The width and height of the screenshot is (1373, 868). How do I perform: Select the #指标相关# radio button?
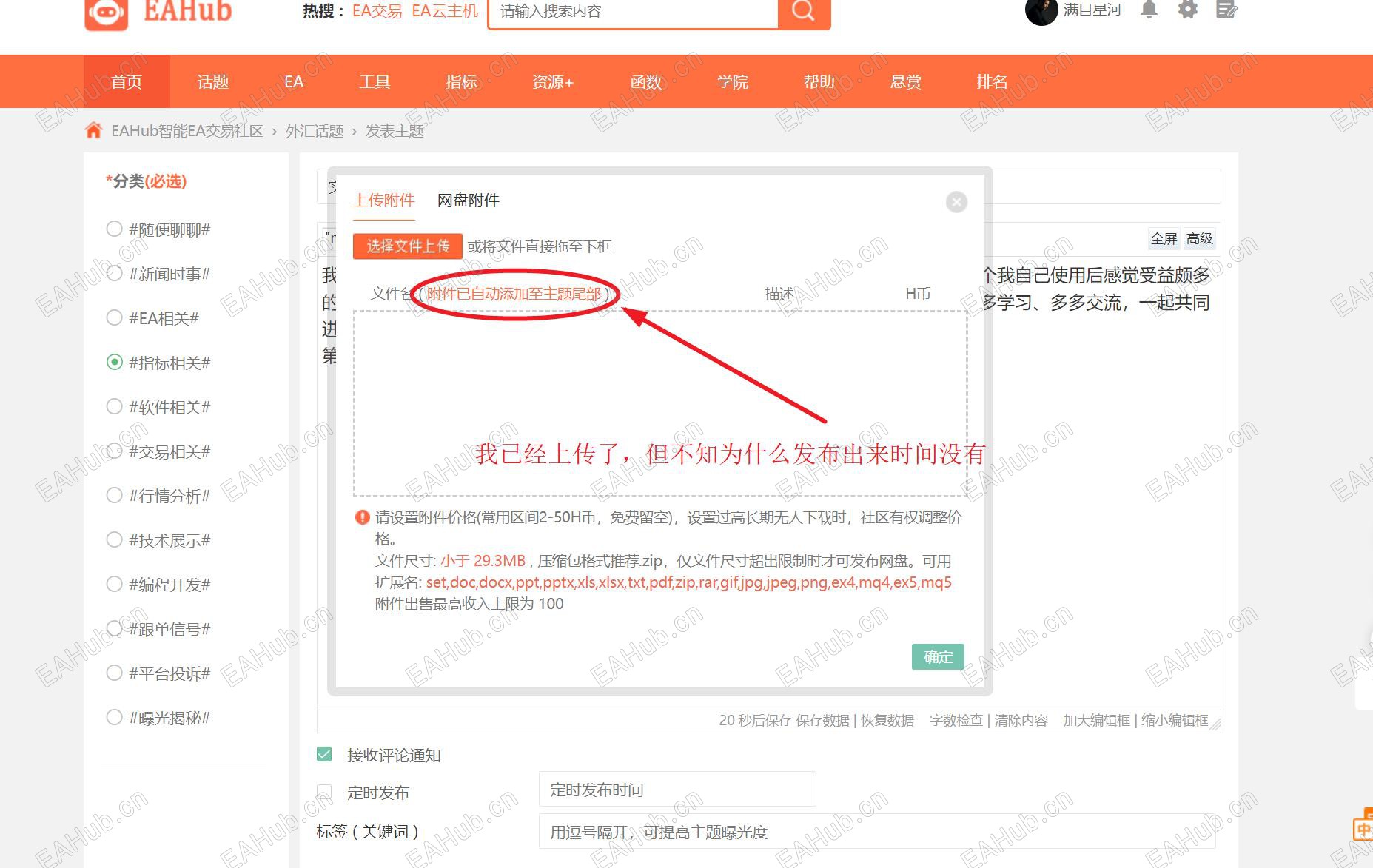point(114,363)
